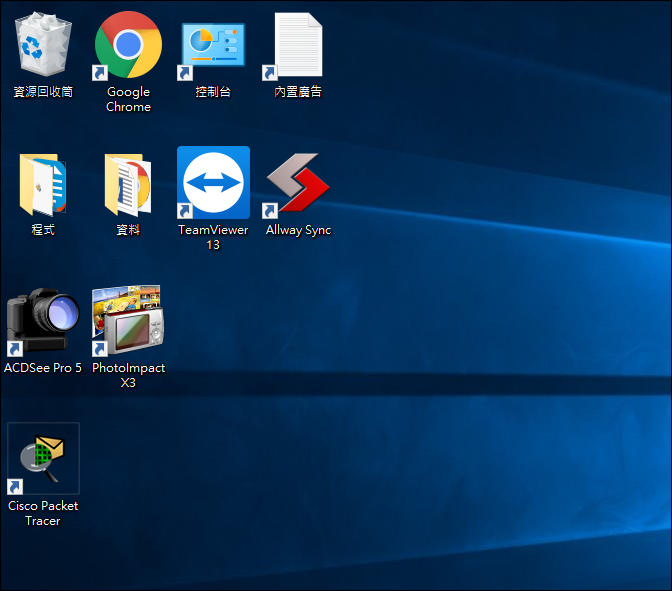
Task: Click the "PhotoImpact X3" label text
Action: coord(128,375)
